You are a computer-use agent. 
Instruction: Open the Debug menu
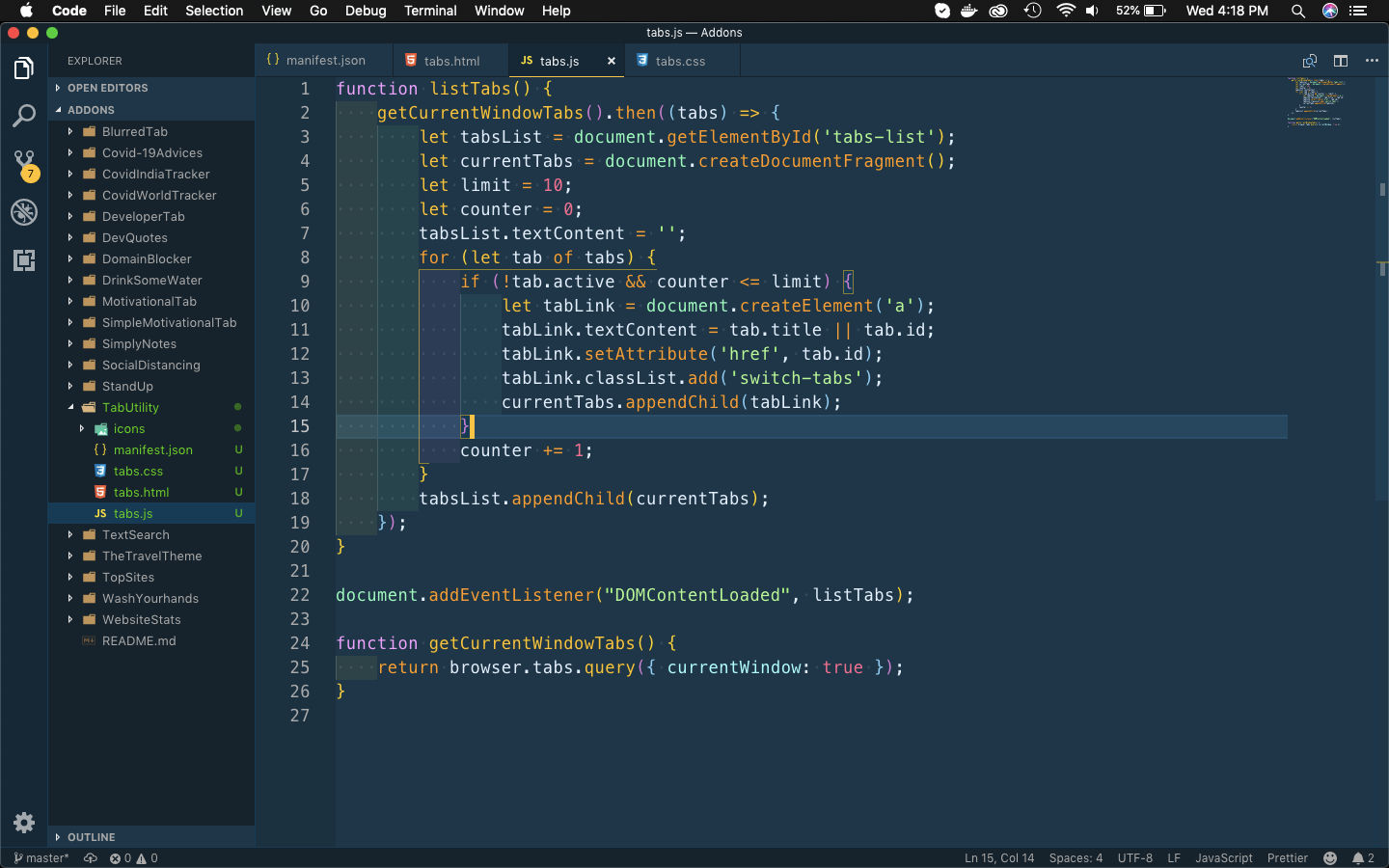tap(366, 11)
